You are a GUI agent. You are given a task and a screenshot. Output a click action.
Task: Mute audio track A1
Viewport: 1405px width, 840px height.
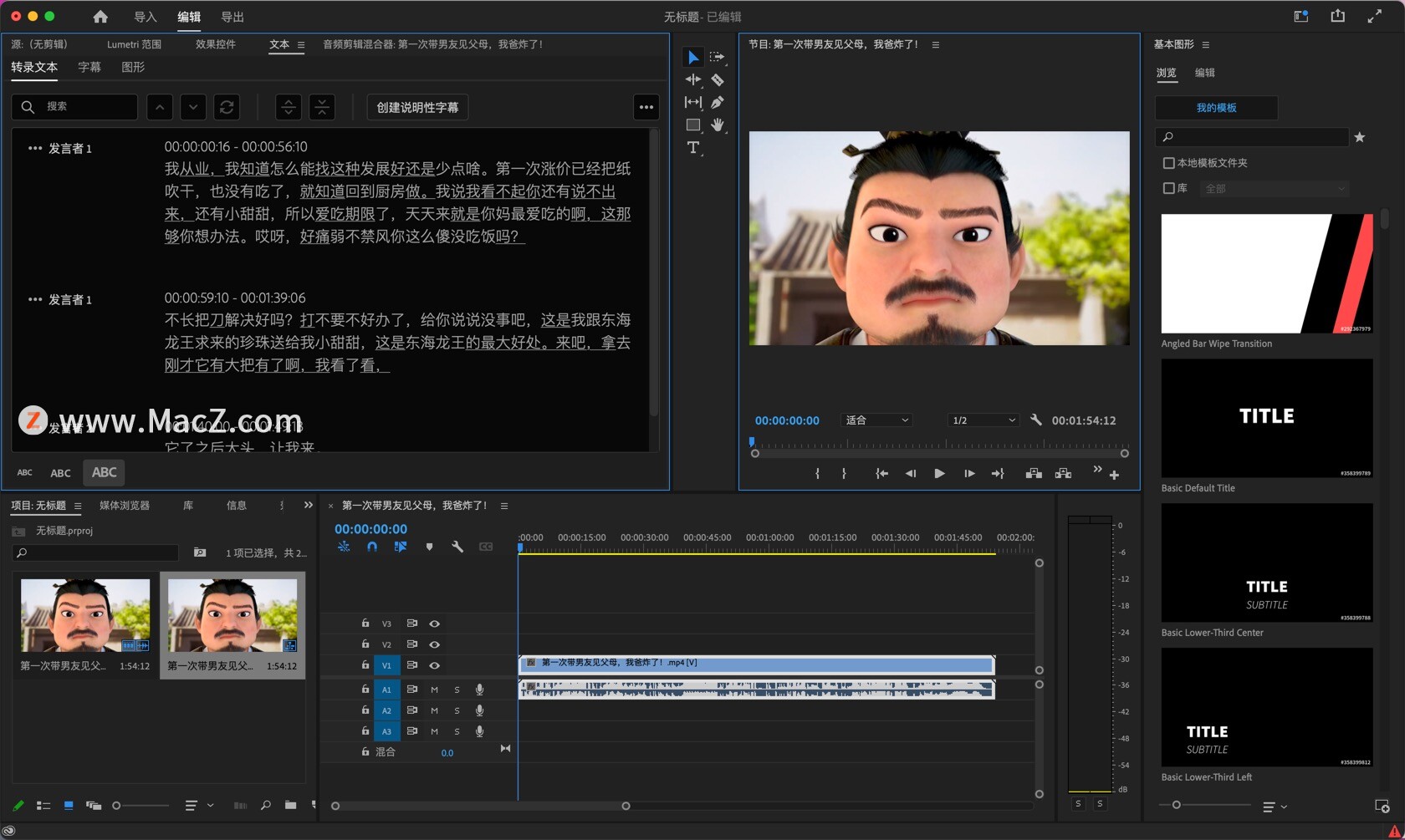tap(434, 690)
